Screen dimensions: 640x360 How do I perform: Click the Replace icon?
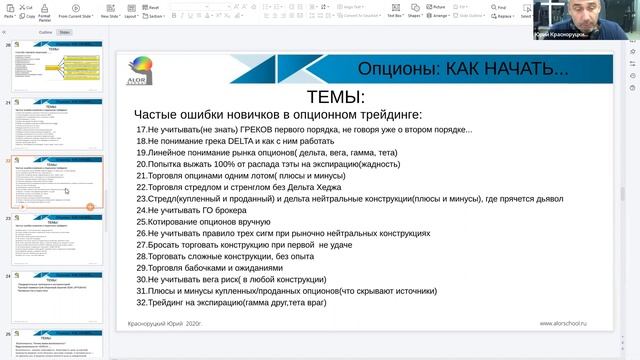coord(493,16)
